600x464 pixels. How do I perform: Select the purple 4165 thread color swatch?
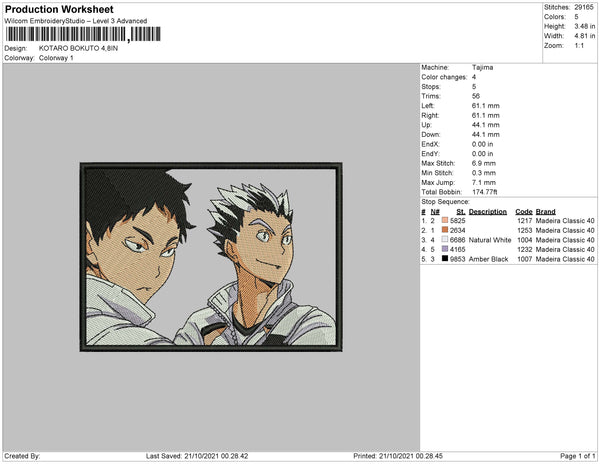click(445, 249)
